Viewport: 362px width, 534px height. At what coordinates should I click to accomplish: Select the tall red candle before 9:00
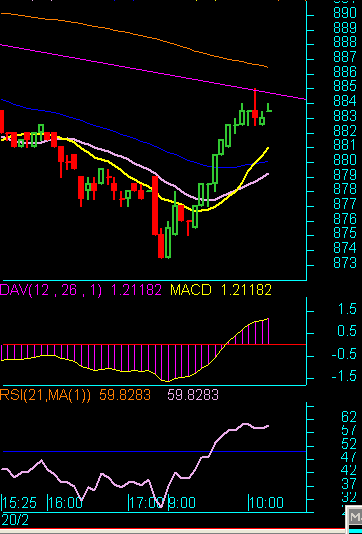click(155, 206)
